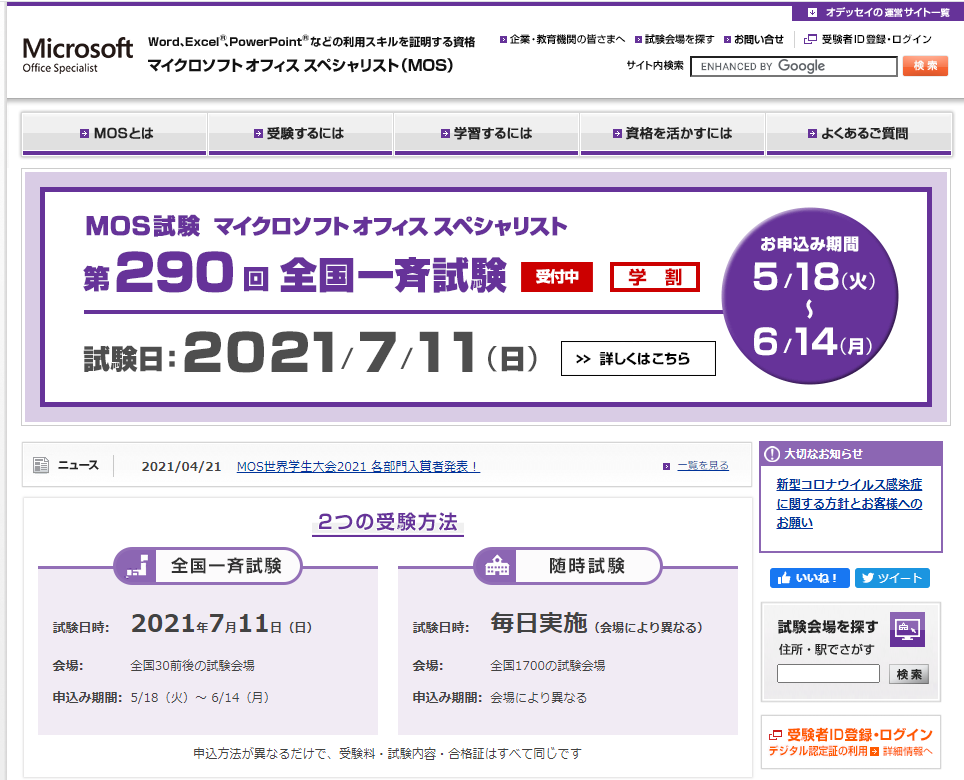The width and height of the screenshot is (964, 780).
Task: Open the 受験するには menu tab
Action: (300, 133)
